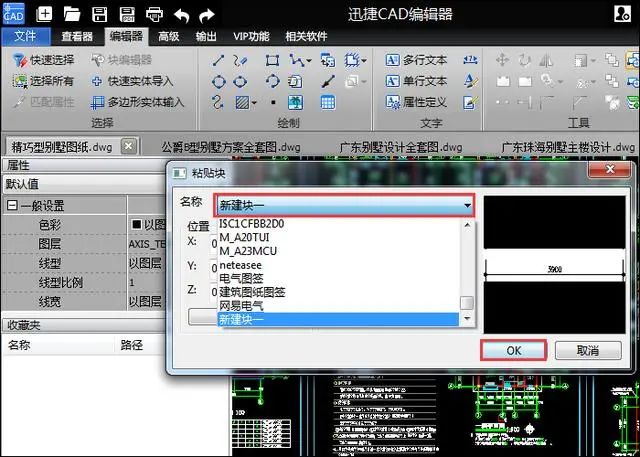
Task: Click the user account icon at top right
Action: point(622,13)
